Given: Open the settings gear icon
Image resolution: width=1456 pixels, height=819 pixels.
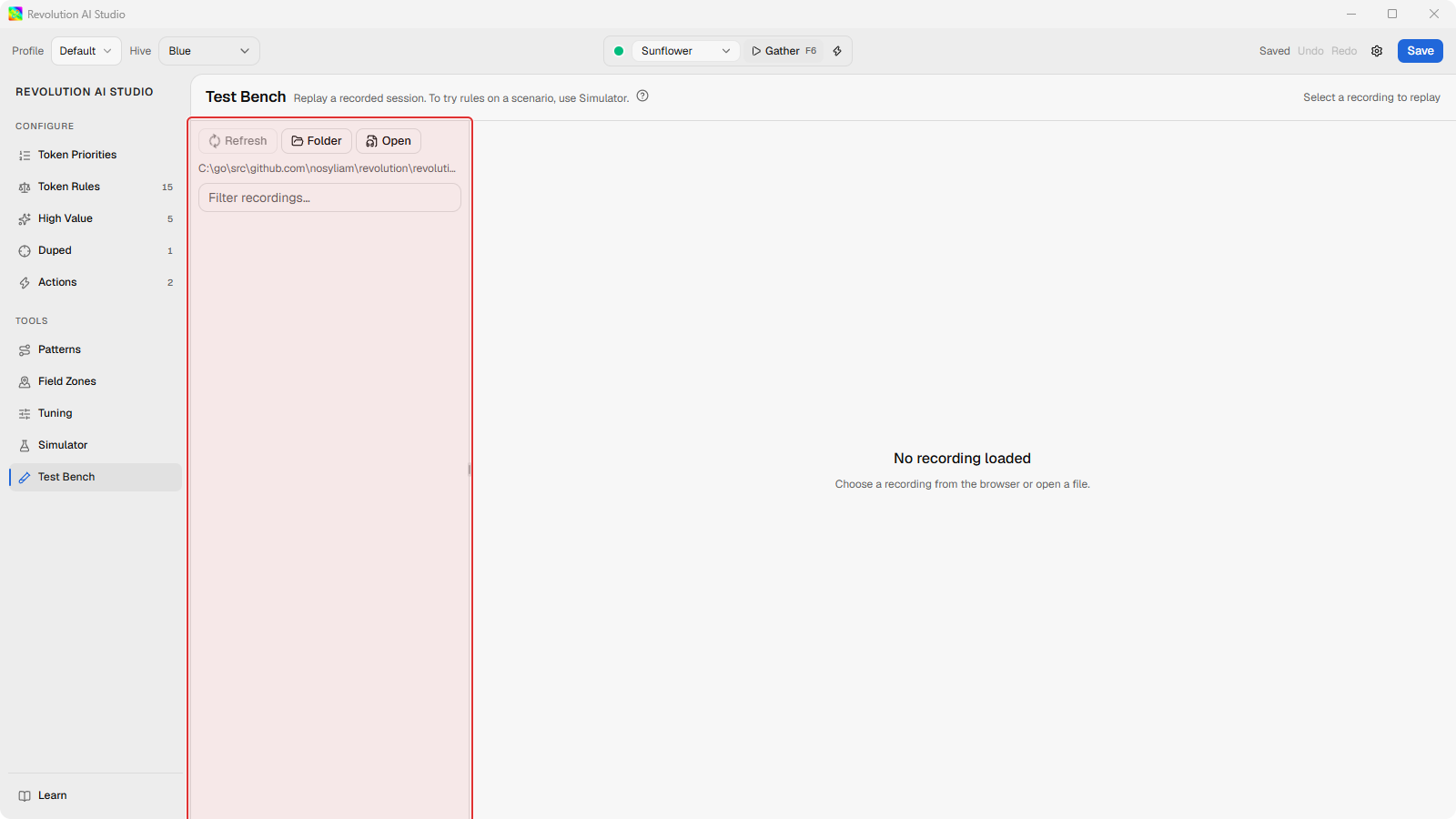Looking at the screenshot, I should (x=1377, y=51).
